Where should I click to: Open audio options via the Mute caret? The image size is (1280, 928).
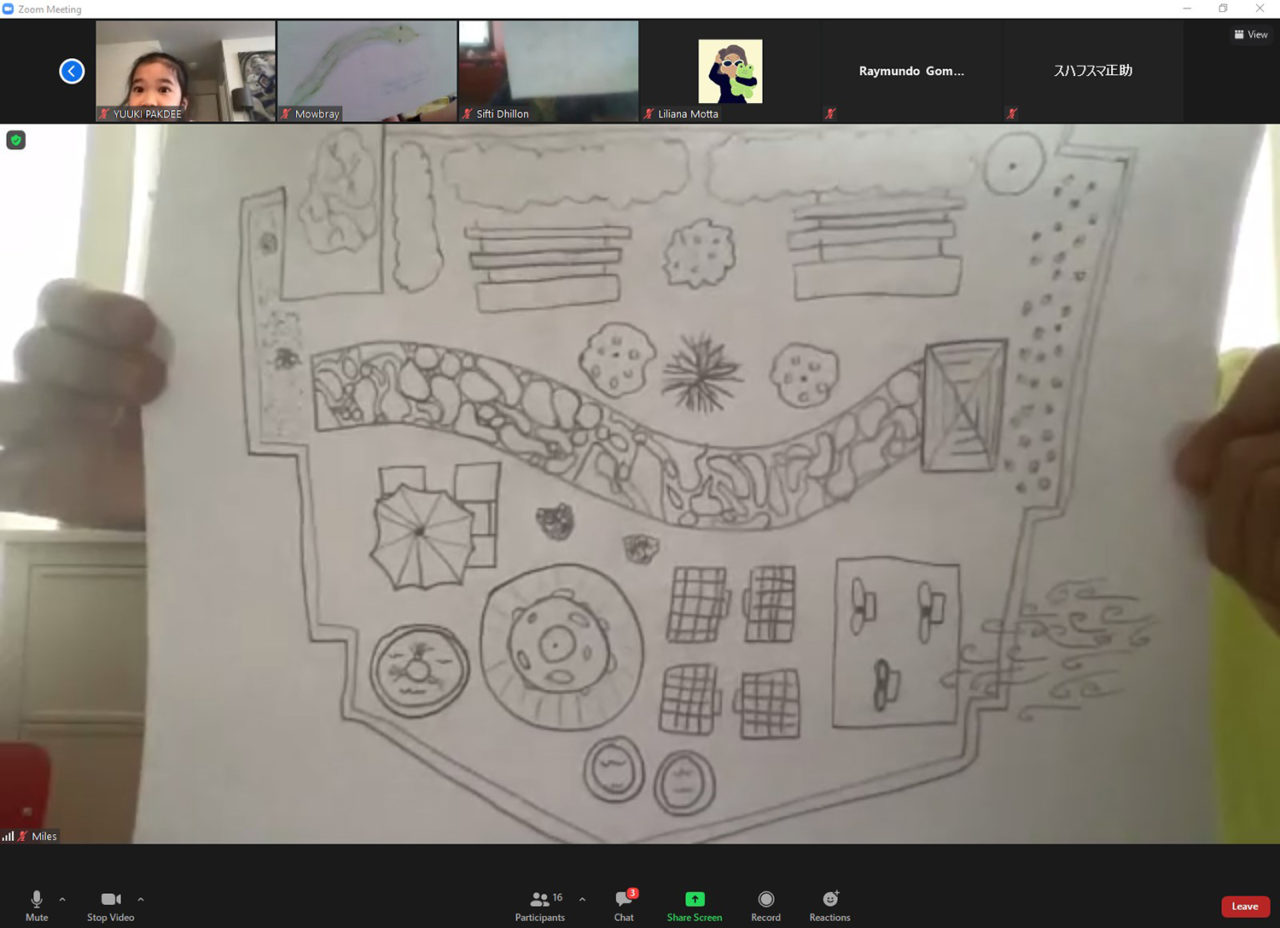pos(61,897)
